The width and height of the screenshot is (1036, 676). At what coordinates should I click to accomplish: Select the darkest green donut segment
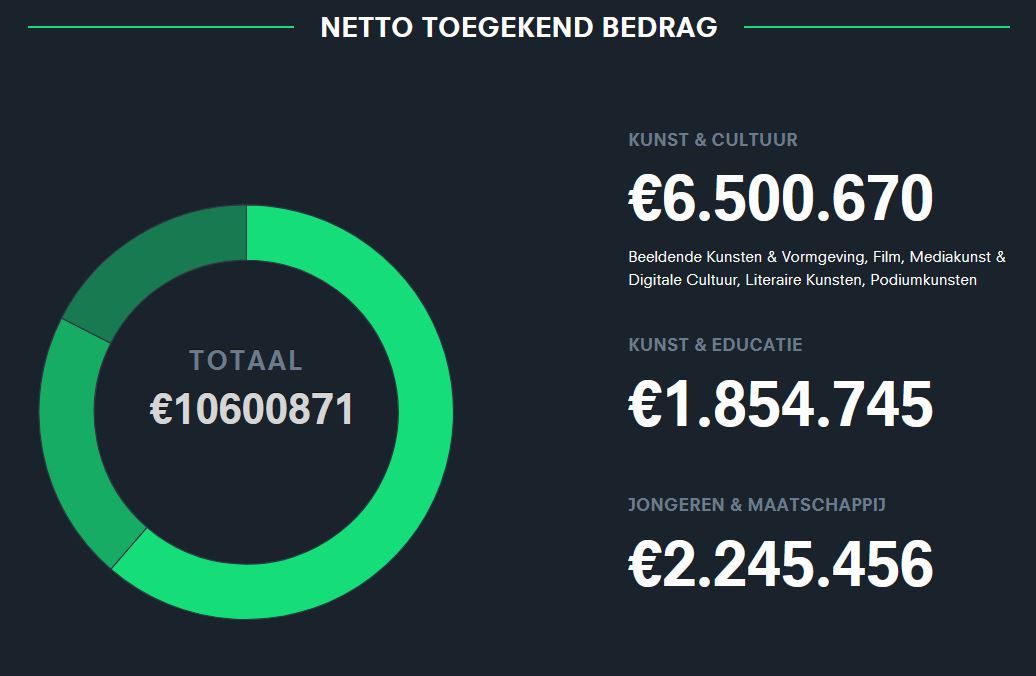[x=160, y=261]
